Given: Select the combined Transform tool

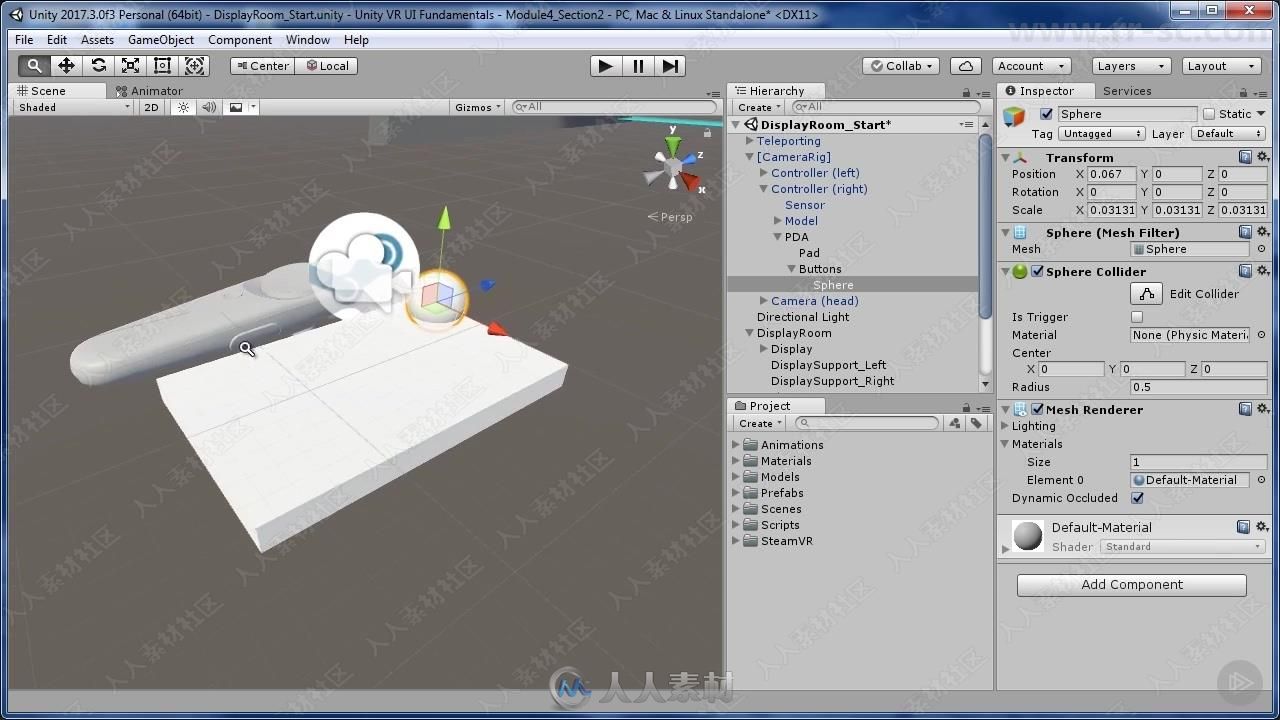Looking at the screenshot, I should click(195, 66).
